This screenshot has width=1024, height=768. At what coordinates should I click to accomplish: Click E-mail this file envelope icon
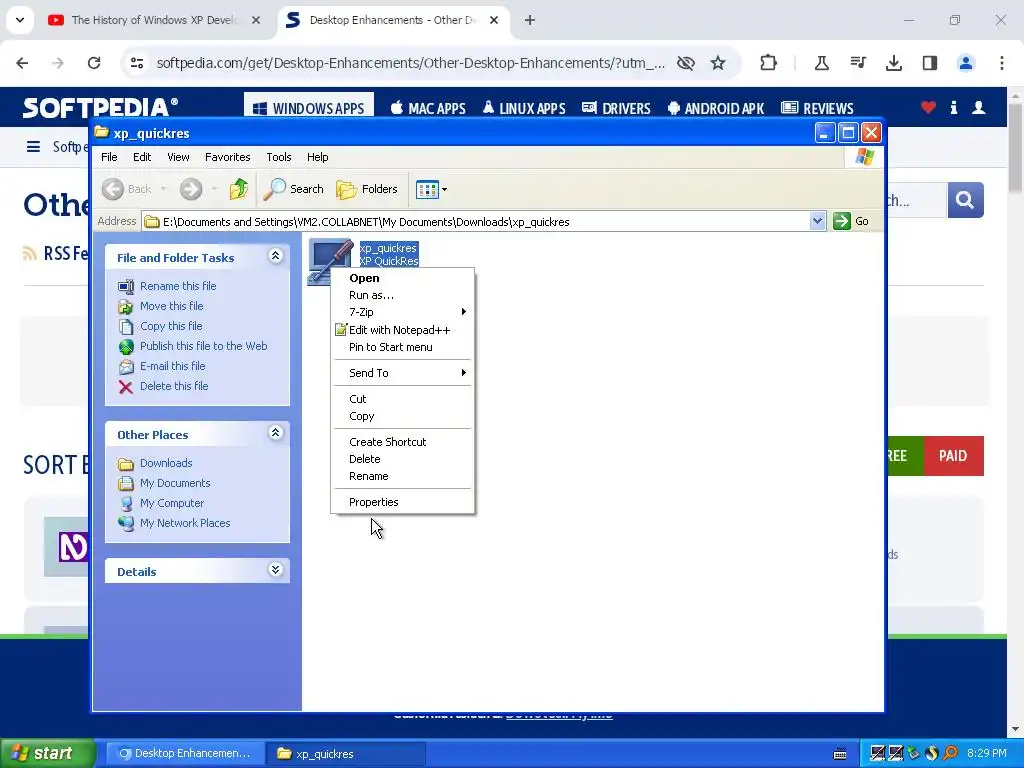click(125, 366)
